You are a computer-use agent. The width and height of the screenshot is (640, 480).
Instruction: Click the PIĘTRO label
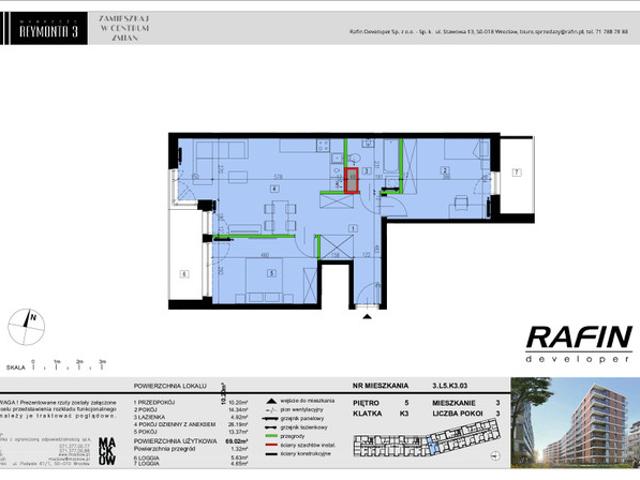pyautogui.click(x=366, y=403)
